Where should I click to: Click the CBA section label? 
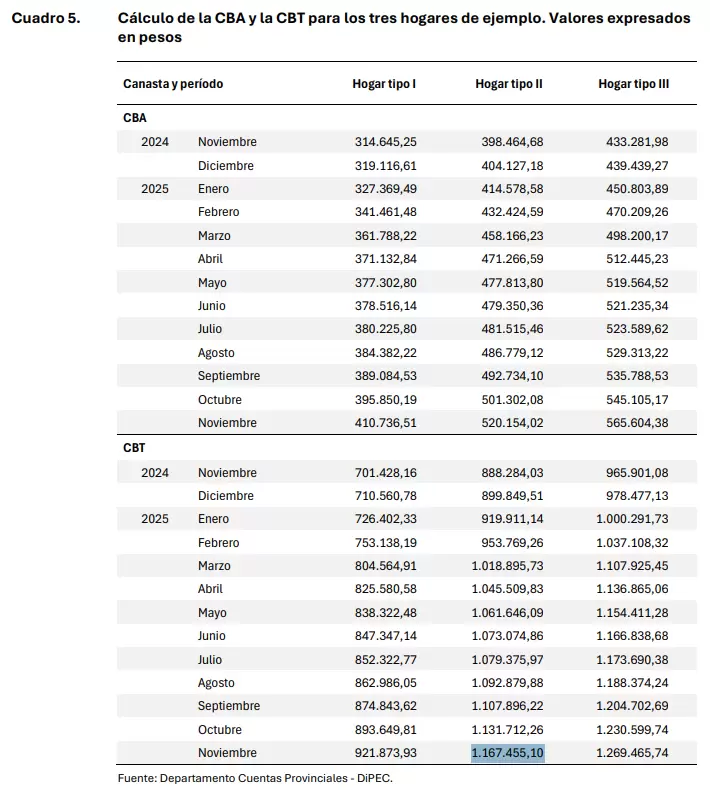(x=135, y=118)
